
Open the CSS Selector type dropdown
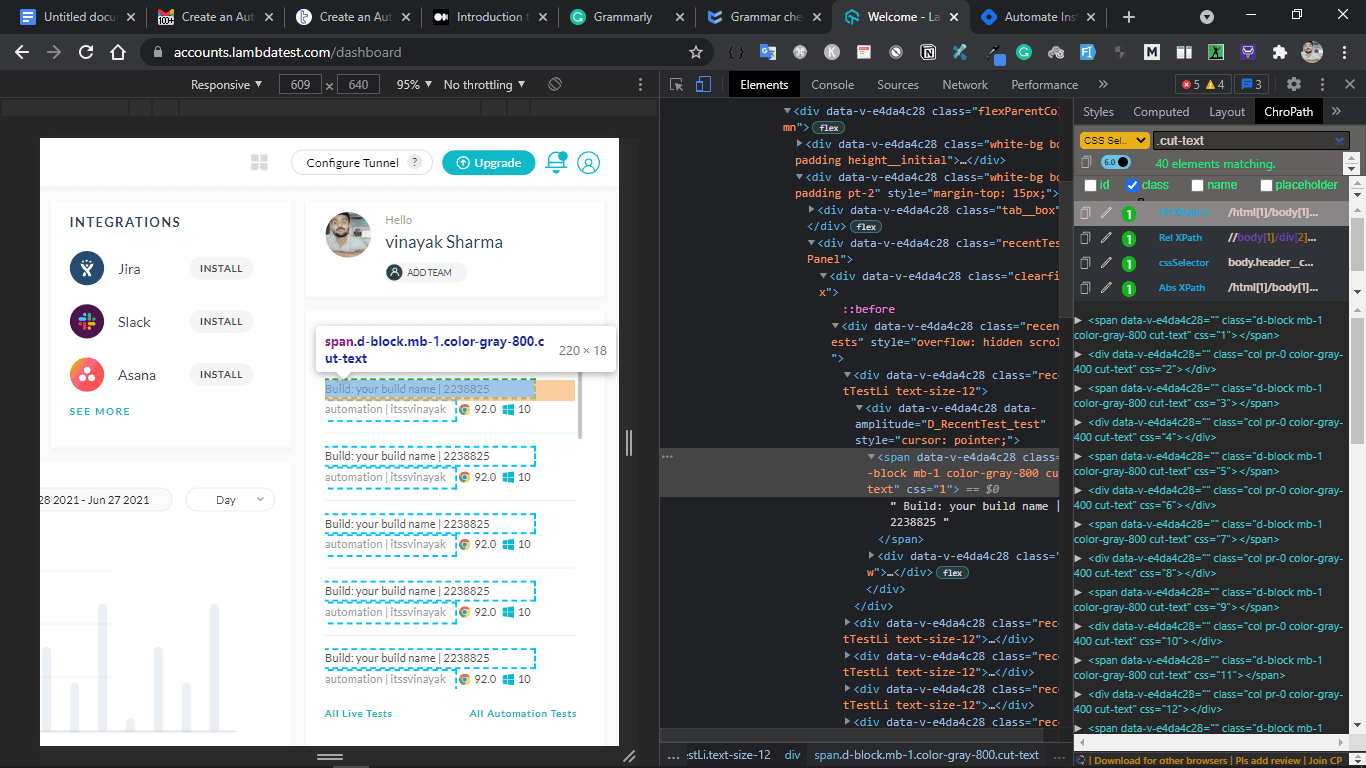pos(1113,141)
